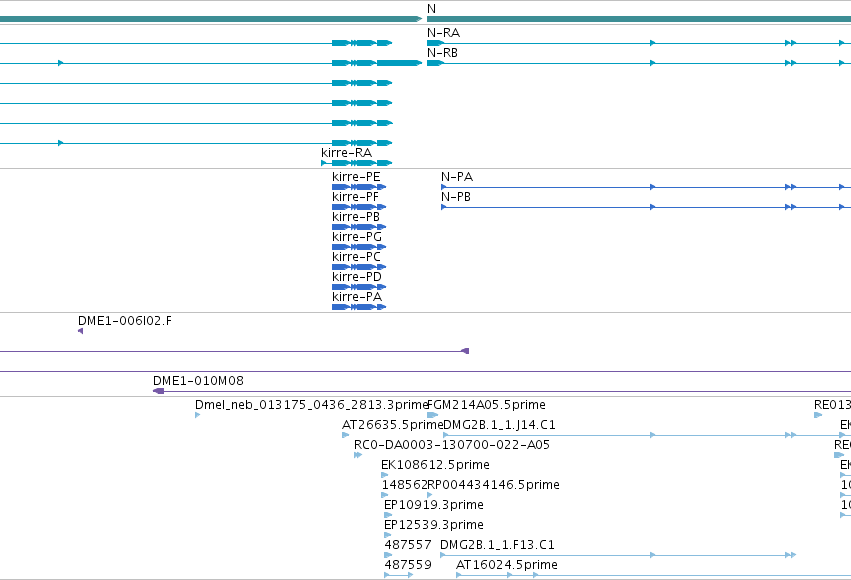The height and width of the screenshot is (580, 851).
Task: Select the DME1-010M08 feature label
Action: 198,381
